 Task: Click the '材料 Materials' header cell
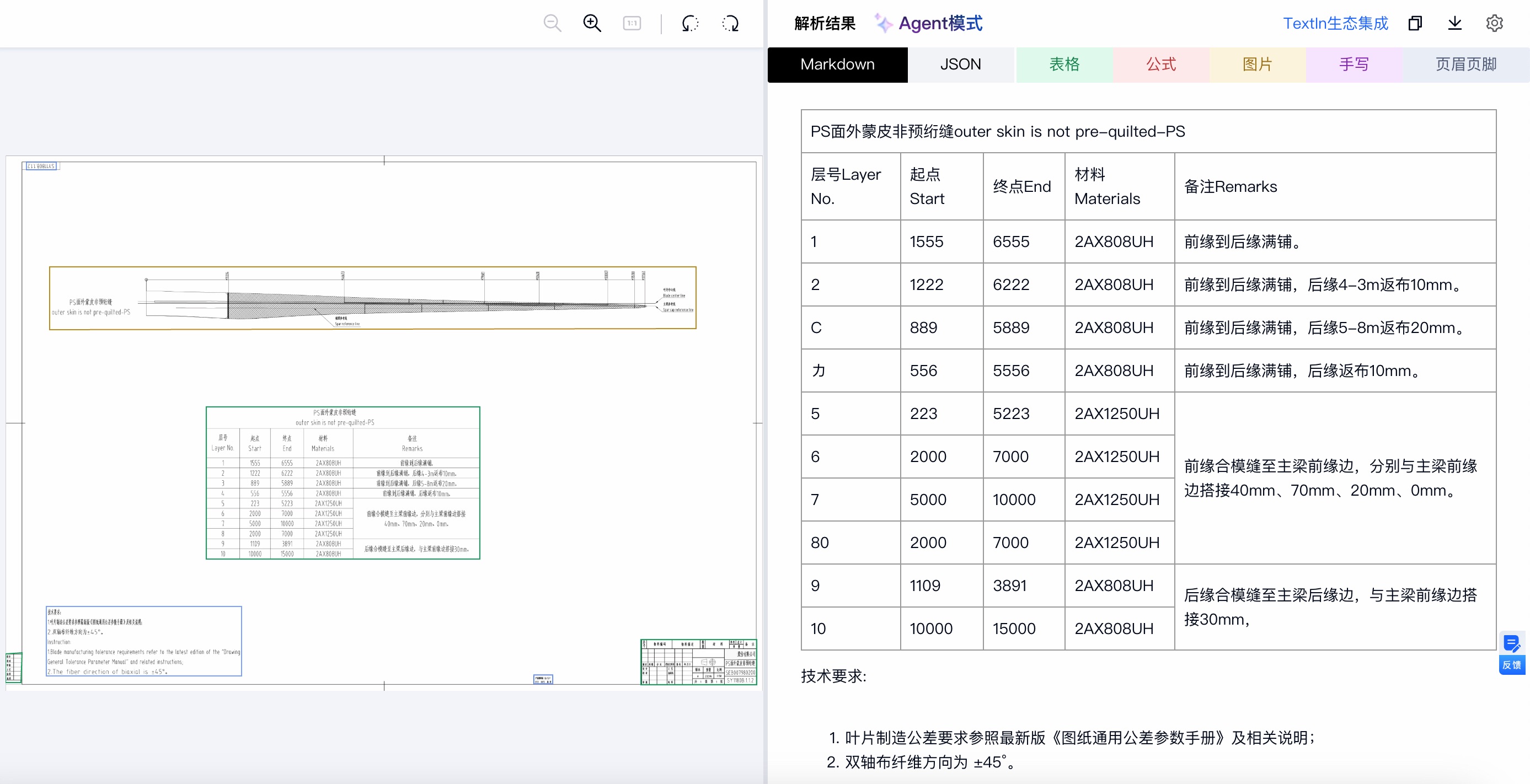point(1120,186)
